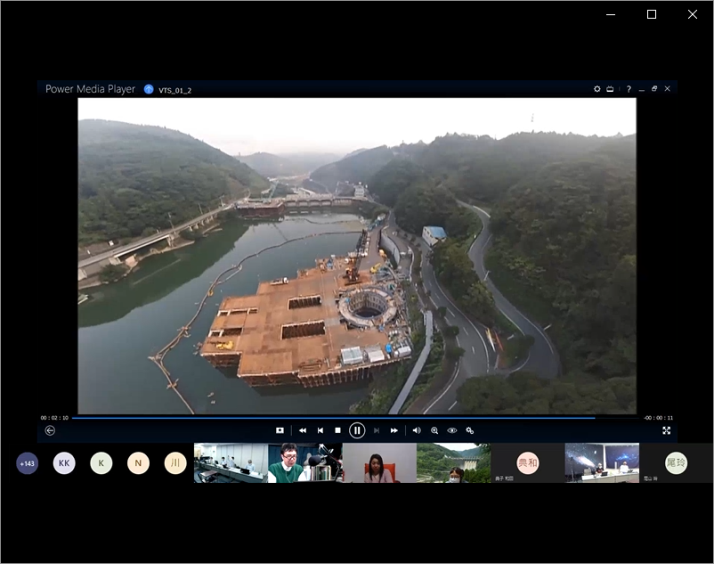Toggle the eye view mode icon

click(x=452, y=430)
